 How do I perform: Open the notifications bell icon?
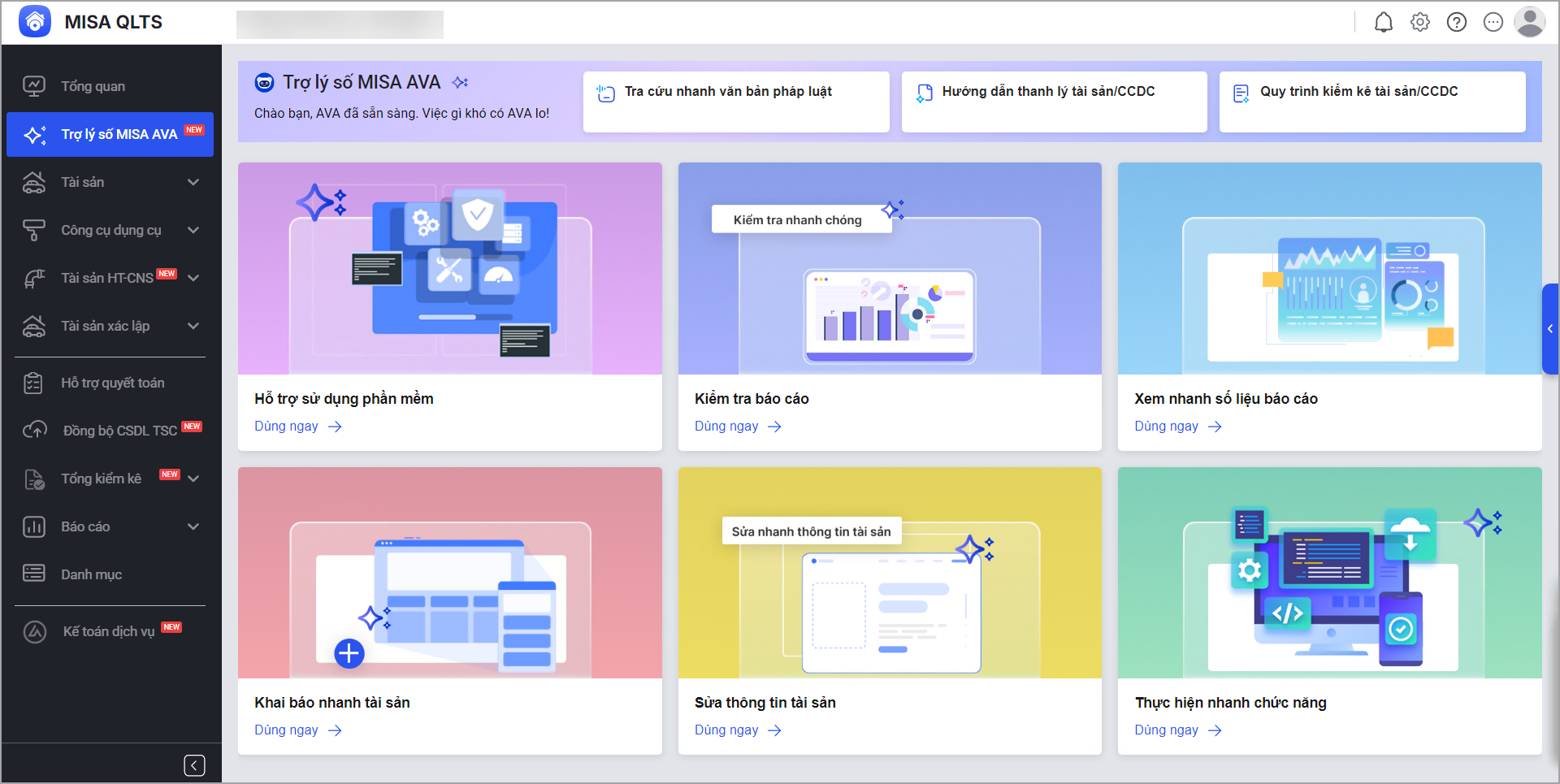point(1383,23)
